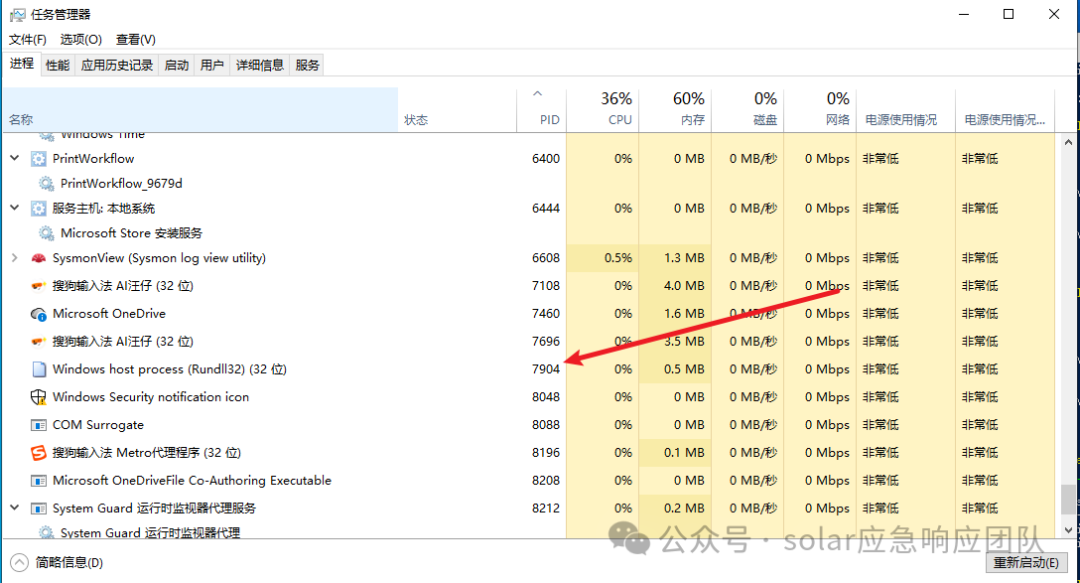Select the Windows Security notification icon row
Viewport: 1080px width, 583px height.
click(528, 397)
